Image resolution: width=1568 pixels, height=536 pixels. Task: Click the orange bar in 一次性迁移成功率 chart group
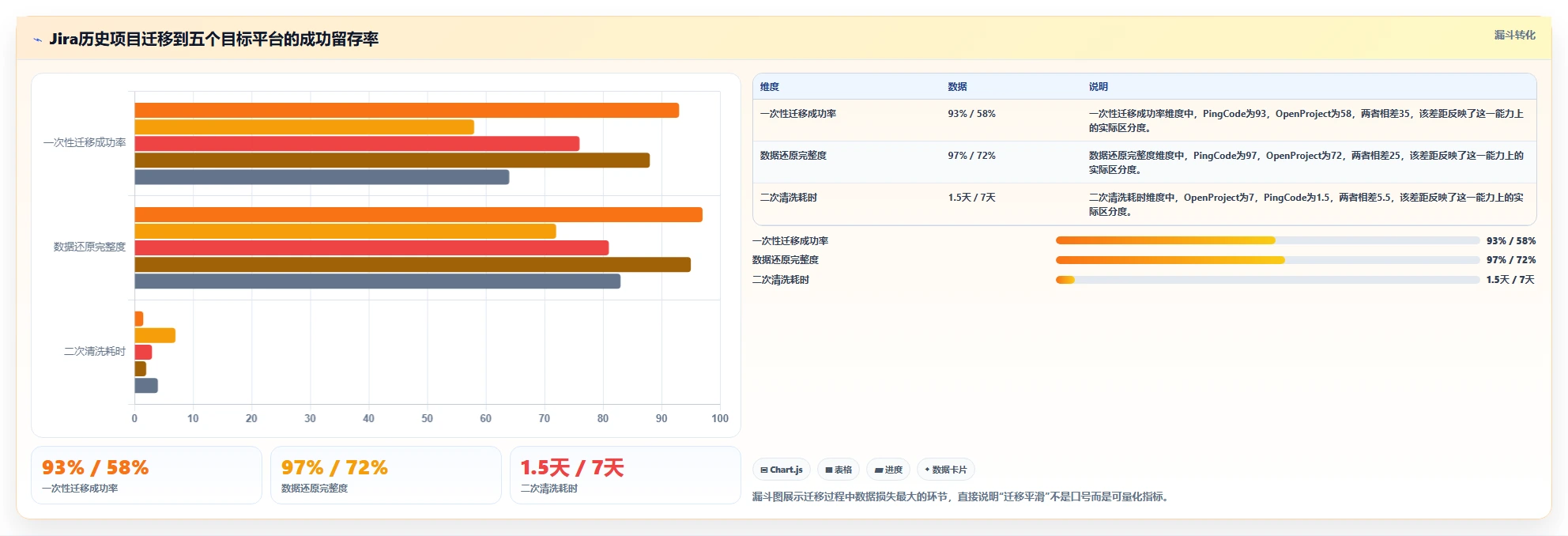click(406, 111)
